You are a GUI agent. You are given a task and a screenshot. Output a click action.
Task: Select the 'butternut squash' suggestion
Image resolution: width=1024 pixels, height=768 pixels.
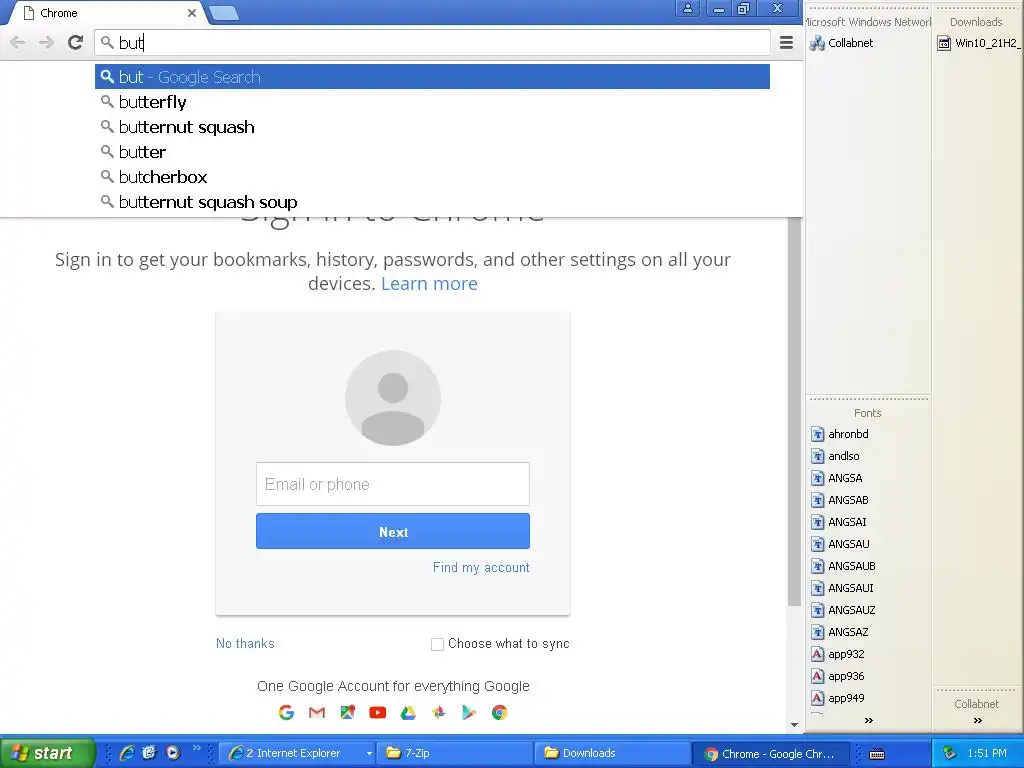[432, 127]
